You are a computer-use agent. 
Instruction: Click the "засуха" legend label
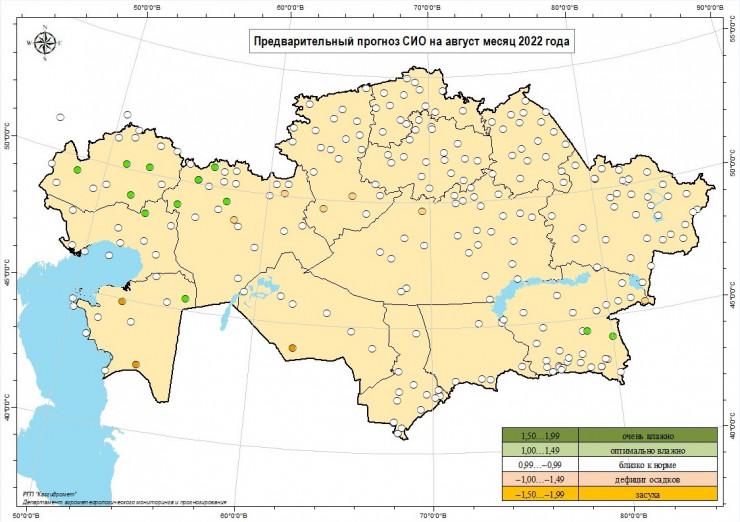coord(648,493)
